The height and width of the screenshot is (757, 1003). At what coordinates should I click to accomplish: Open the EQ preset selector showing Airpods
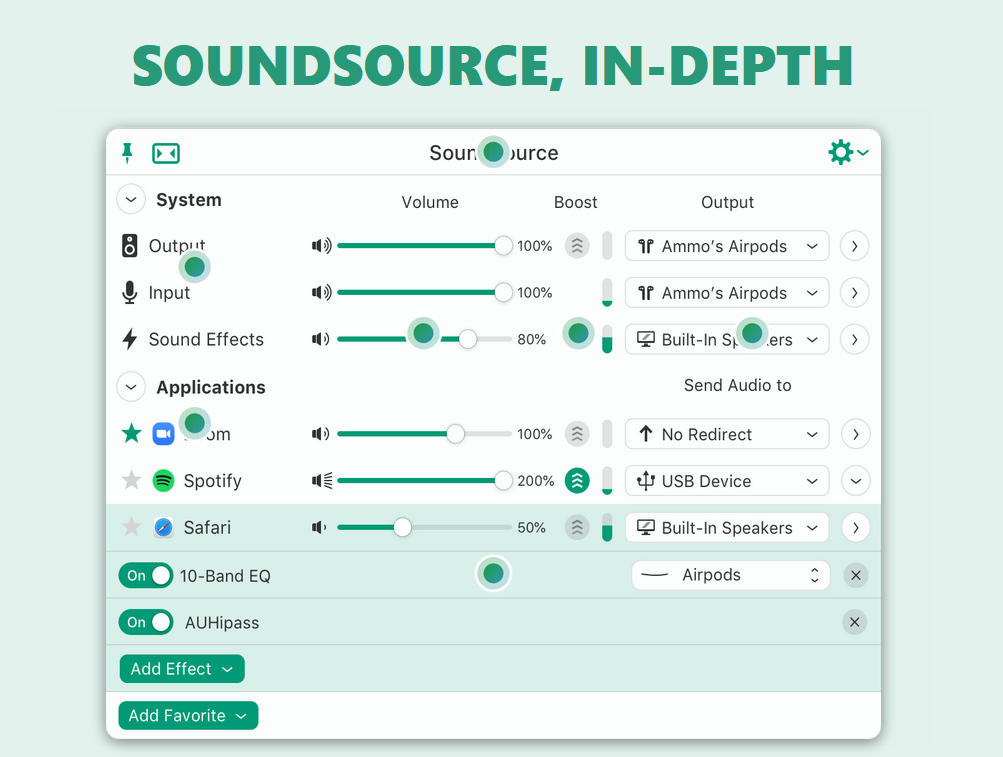731,575
